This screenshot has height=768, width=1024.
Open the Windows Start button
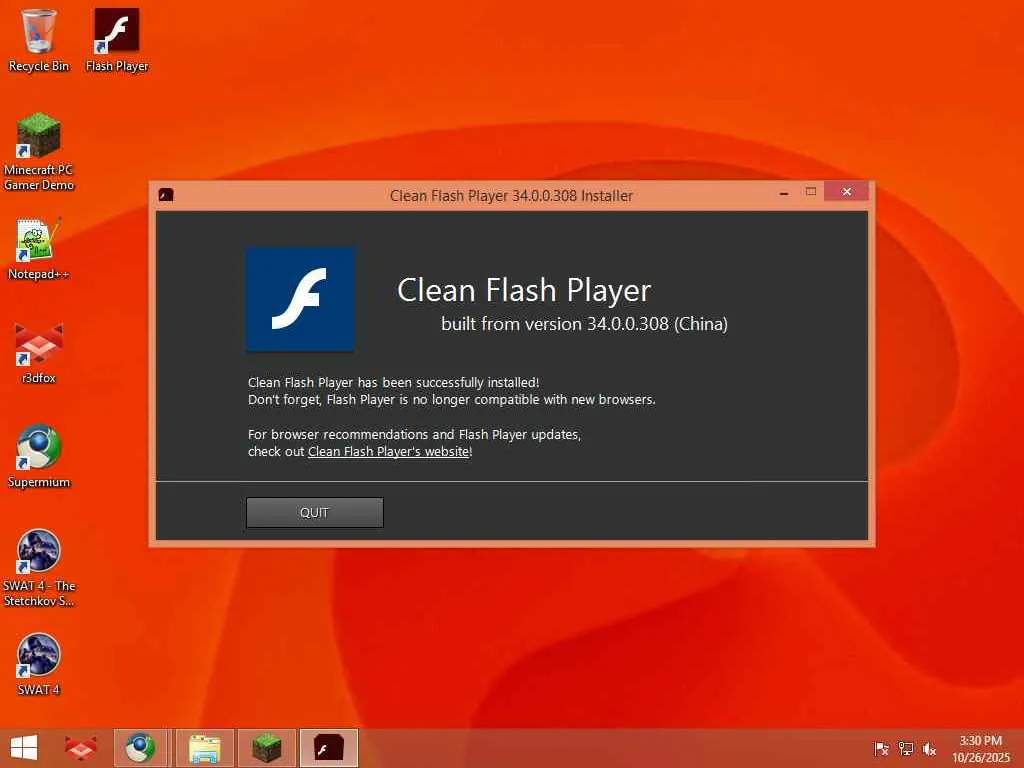pyautogui.click(x=24, y=748)
